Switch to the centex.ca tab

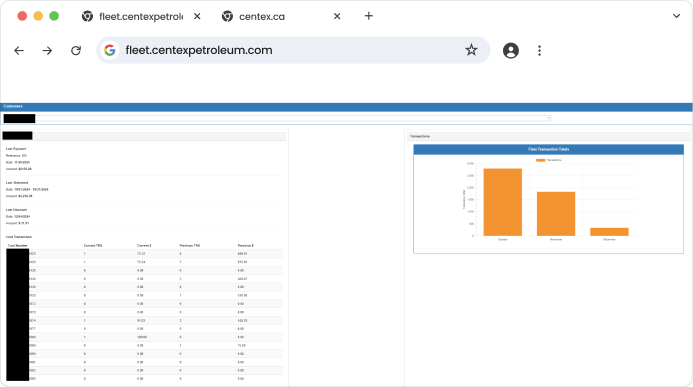[x=262, y=17]
